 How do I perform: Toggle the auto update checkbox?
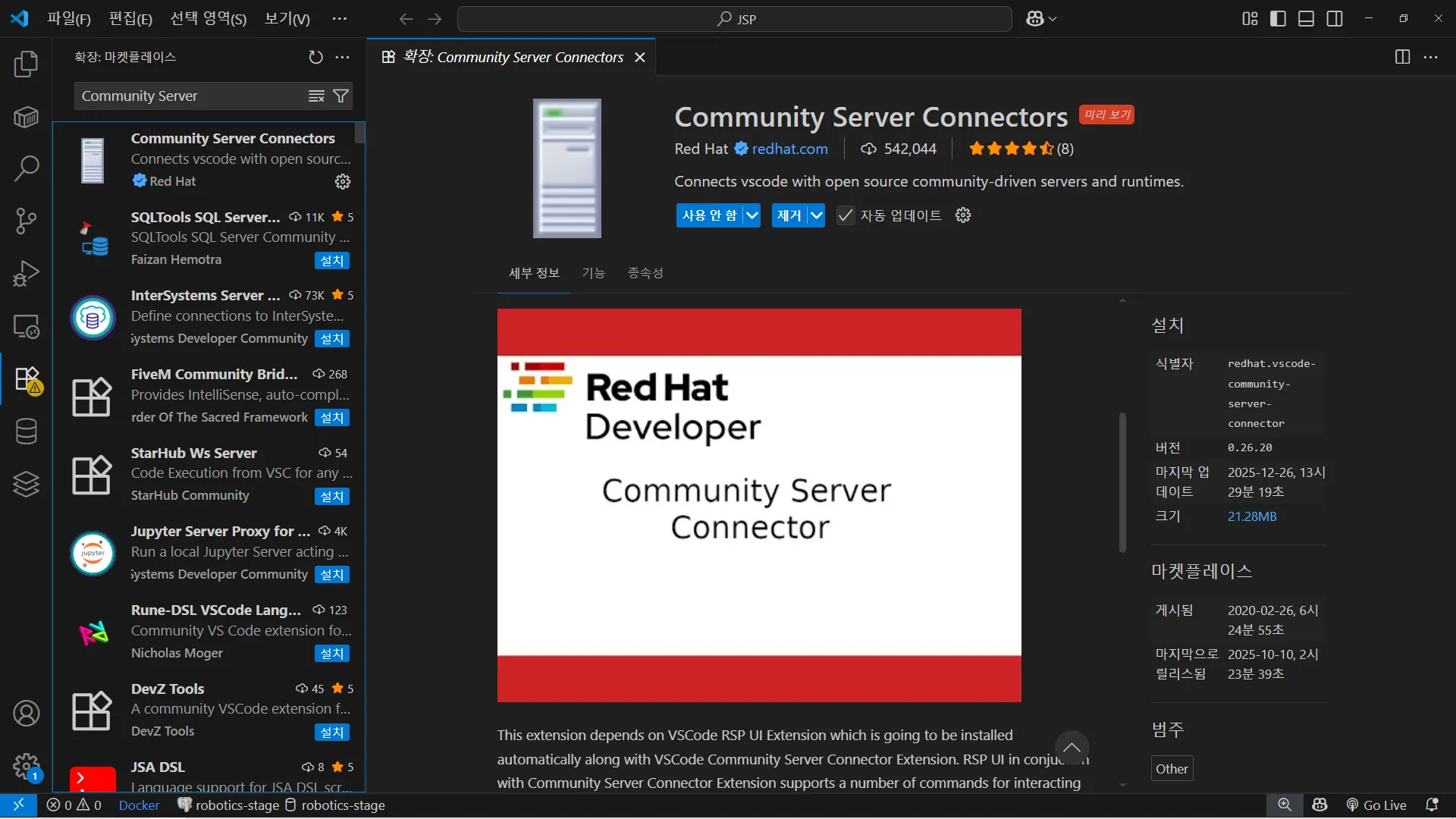(845, 216)
